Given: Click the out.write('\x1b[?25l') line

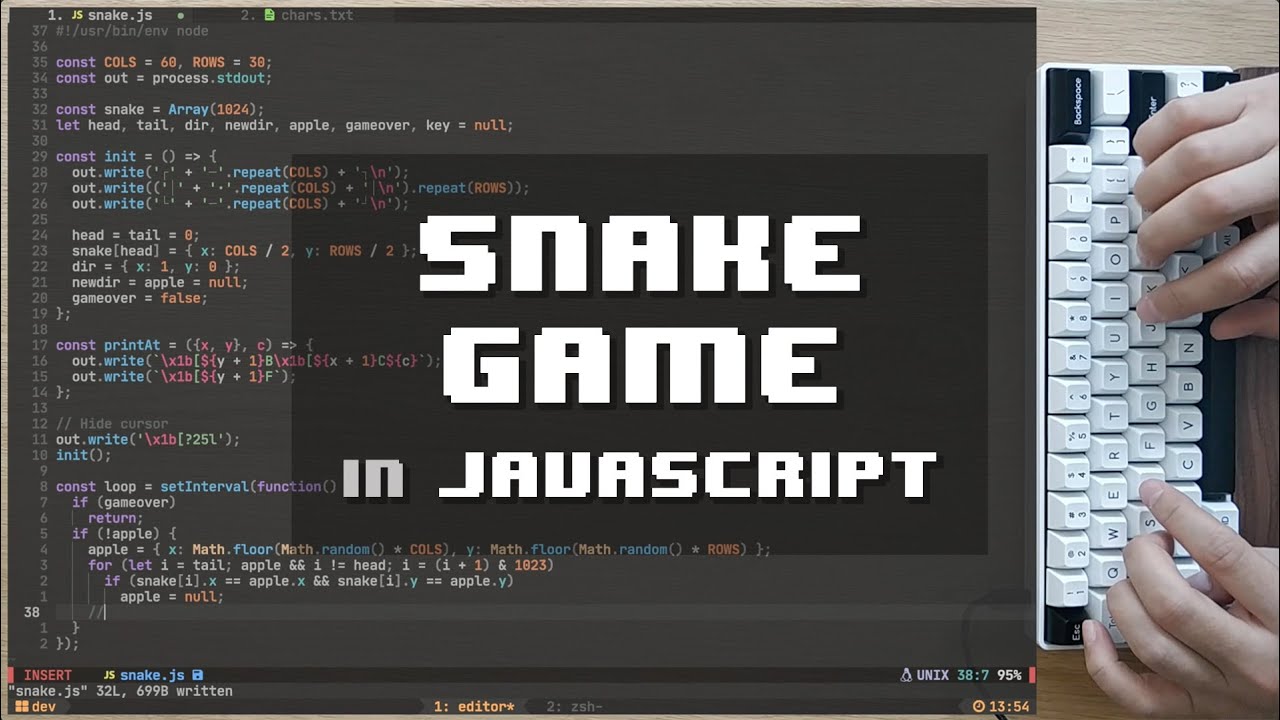Looking at the screenshot, I should pyautogui.click(x=148, y=439).
